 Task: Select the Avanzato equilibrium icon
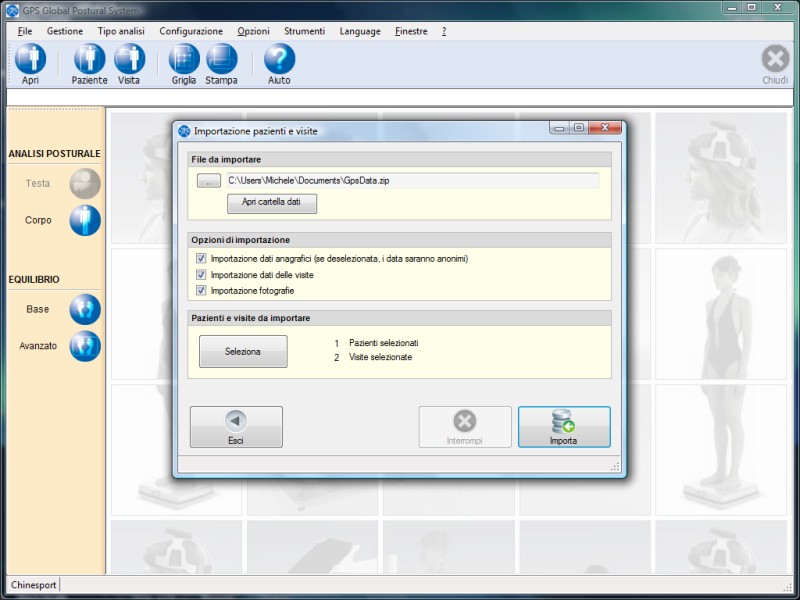click(x=85, y=346)
